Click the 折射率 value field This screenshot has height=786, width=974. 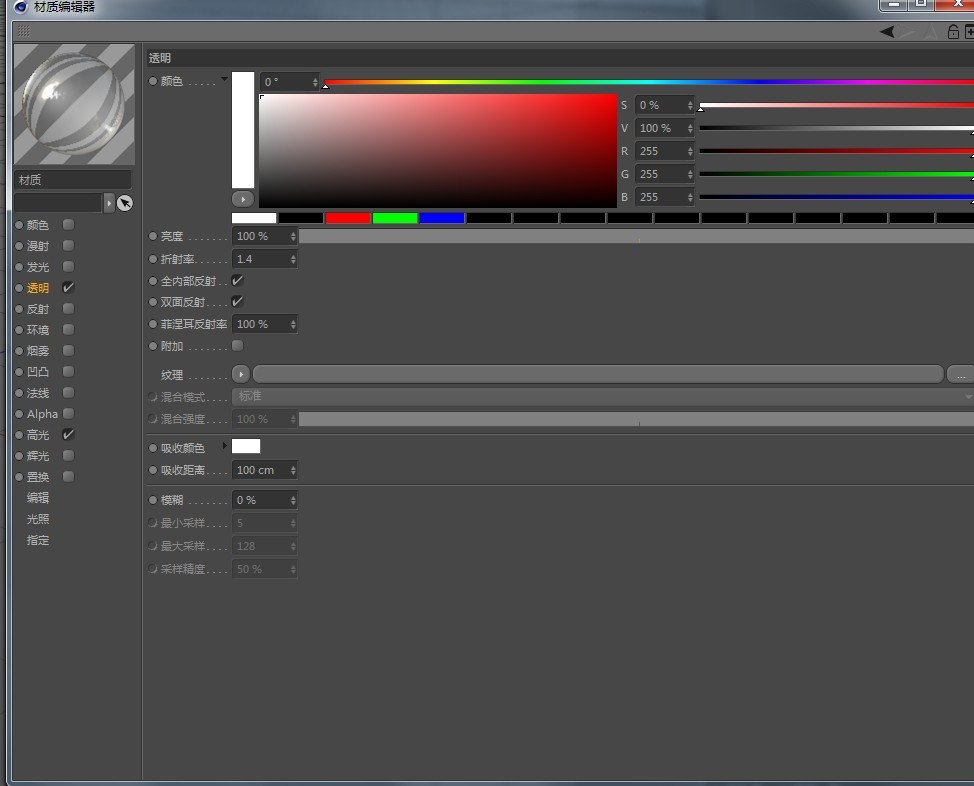point(259,259)
